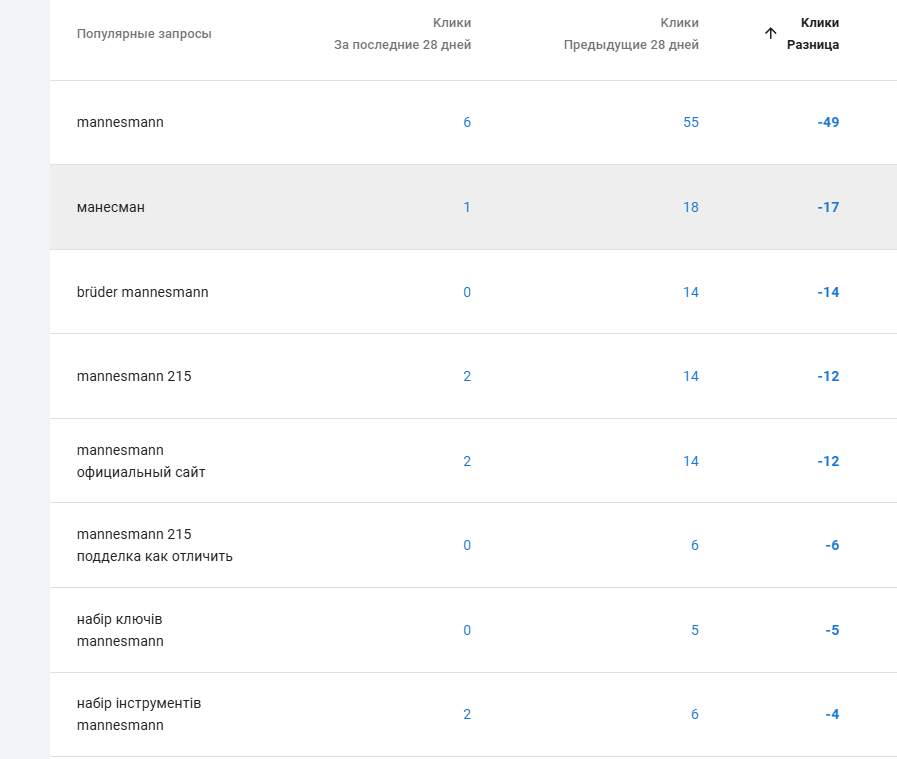Viewport: 897px width, 759px height.
Task: Click the sort arrow icon beside Разница
Action: coord(770,33)
